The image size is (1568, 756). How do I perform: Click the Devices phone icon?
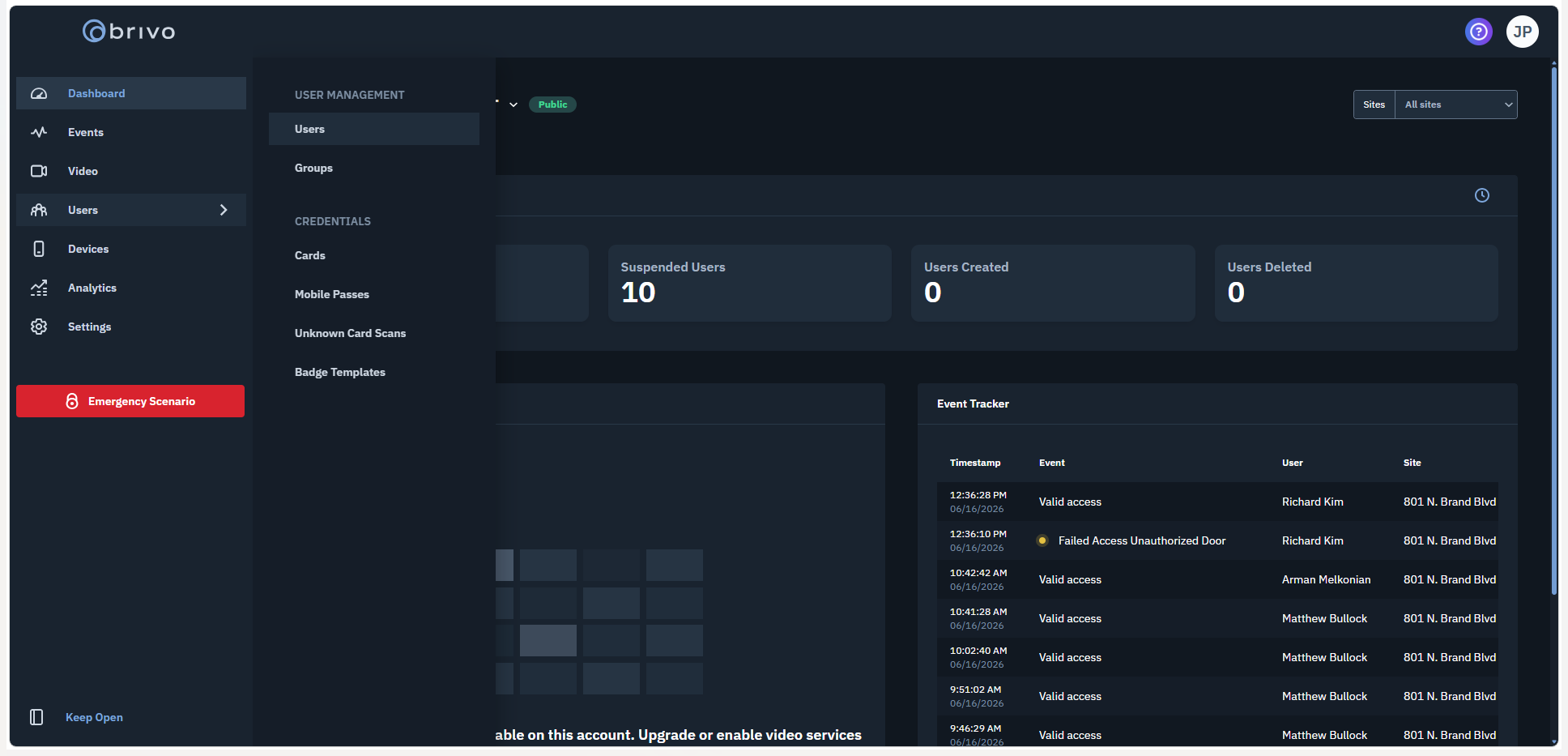coord(39,249)
